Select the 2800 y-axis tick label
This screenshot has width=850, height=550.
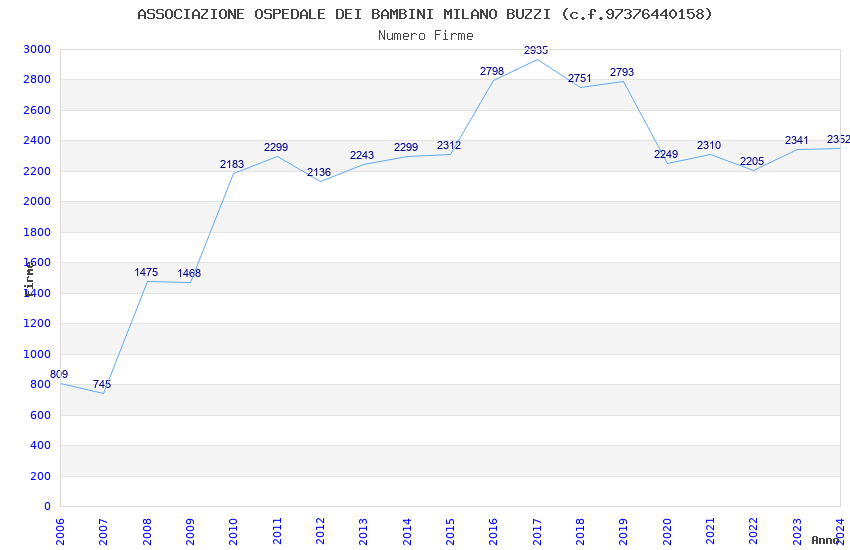tap(37, 80)
